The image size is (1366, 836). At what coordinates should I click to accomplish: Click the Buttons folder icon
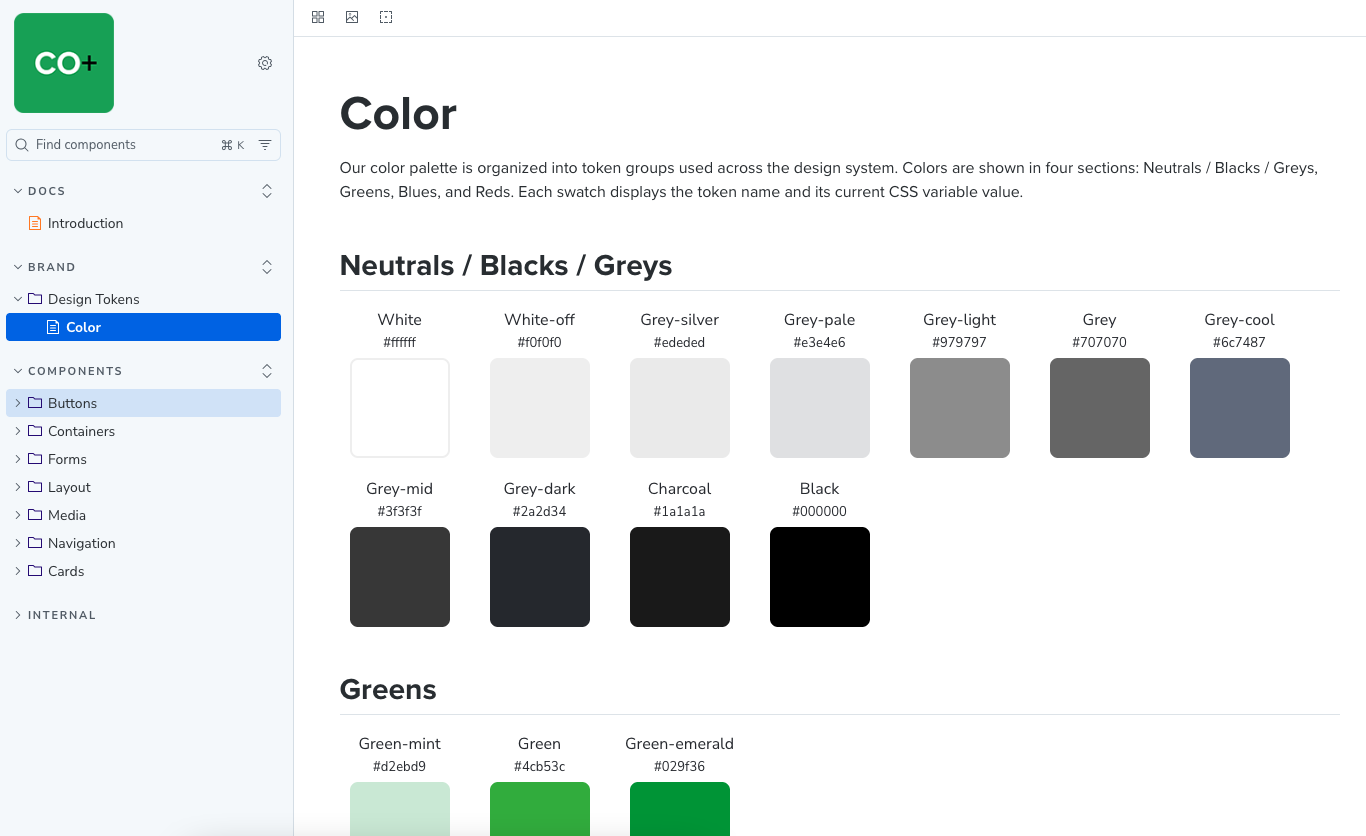(36, 403)
